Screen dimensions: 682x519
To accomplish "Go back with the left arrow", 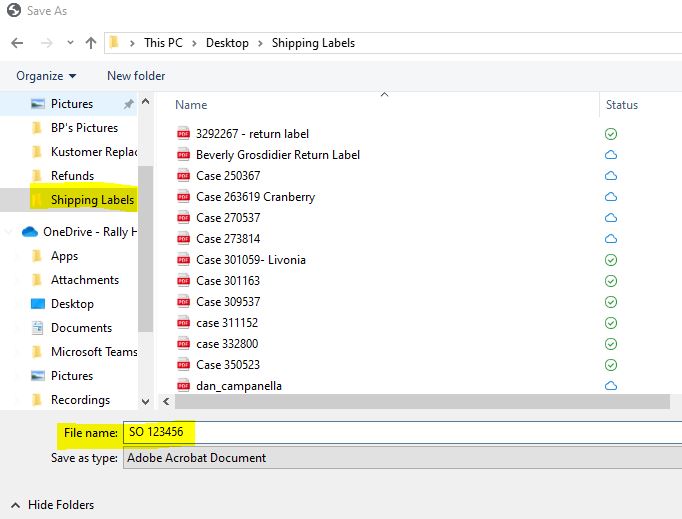I will coord(17,43).
